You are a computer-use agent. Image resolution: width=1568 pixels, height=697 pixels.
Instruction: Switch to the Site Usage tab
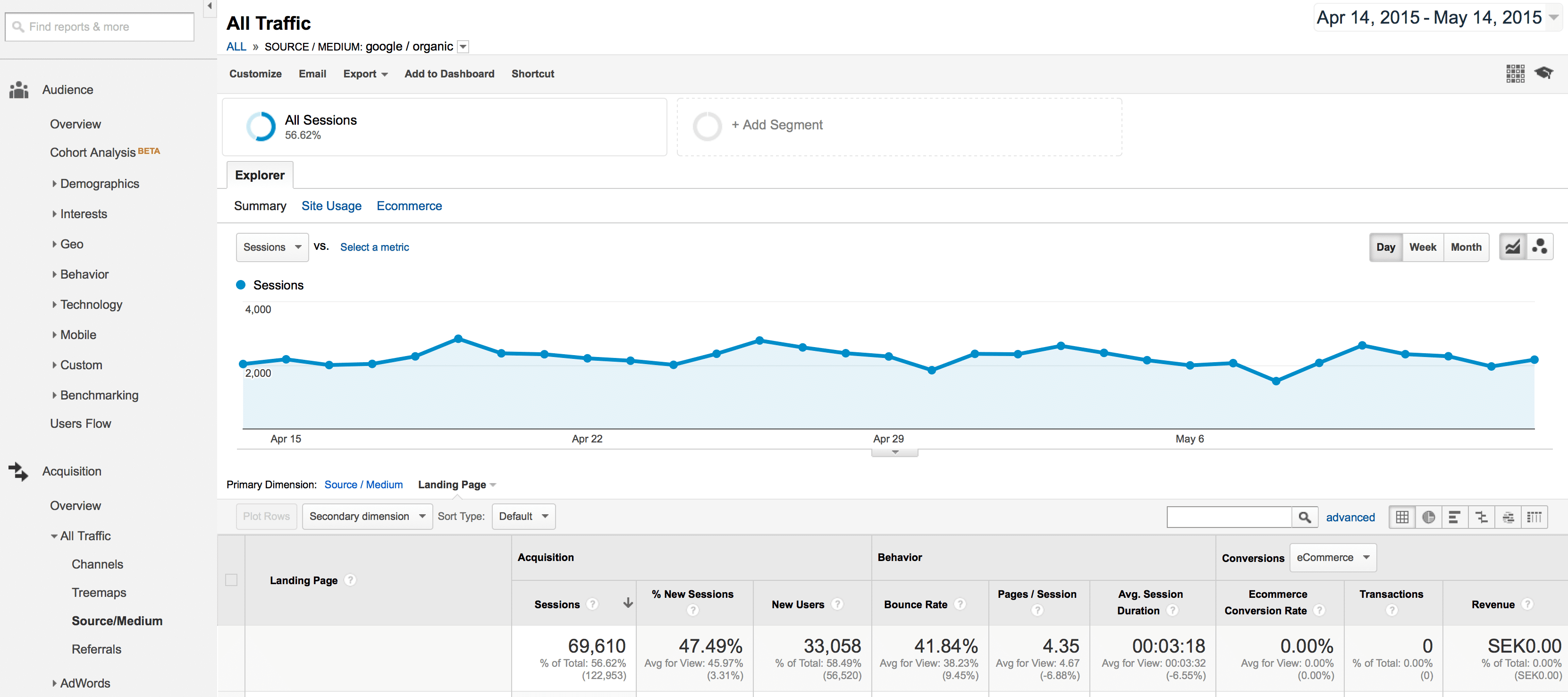click(331, 206)
